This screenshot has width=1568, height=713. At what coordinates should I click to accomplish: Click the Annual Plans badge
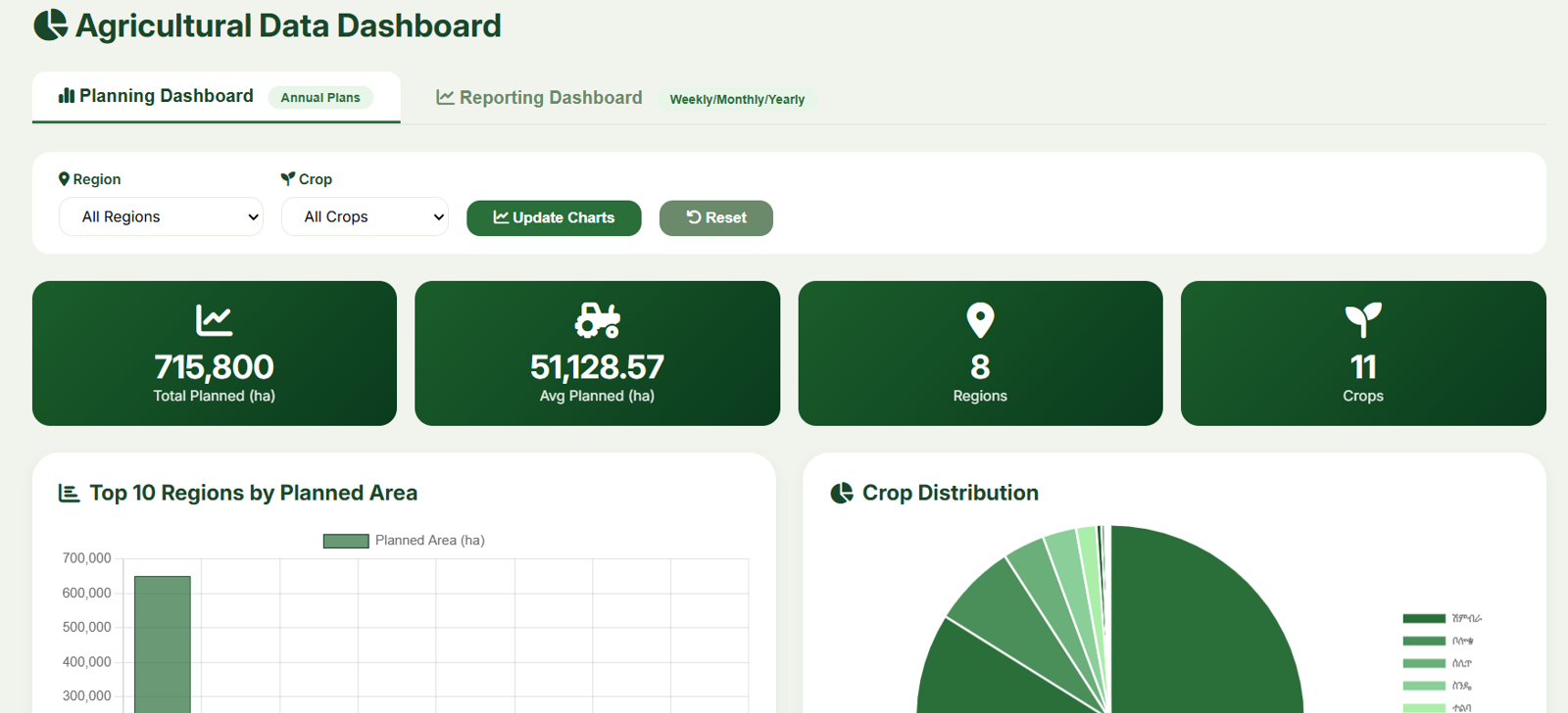[x=320, y=98]
